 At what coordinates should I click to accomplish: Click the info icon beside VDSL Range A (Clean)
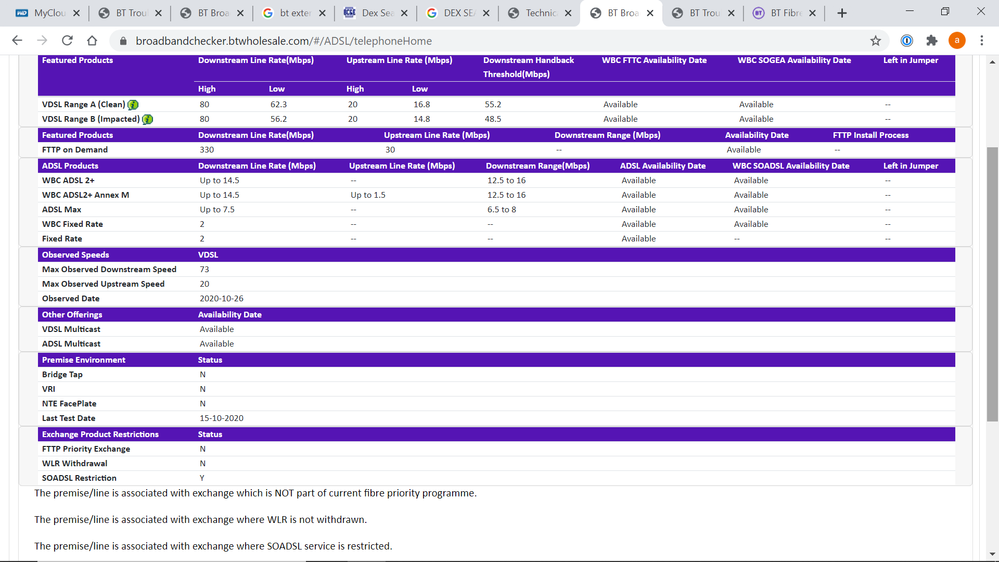(133, 105)
